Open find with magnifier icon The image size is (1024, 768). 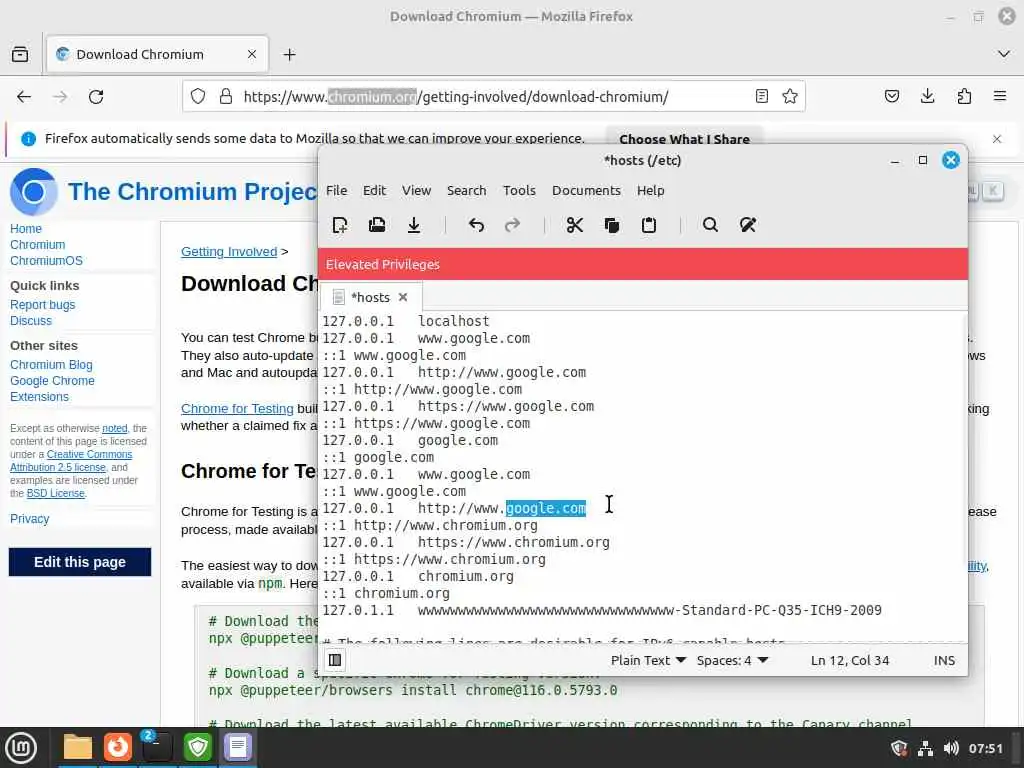point(711,225)
